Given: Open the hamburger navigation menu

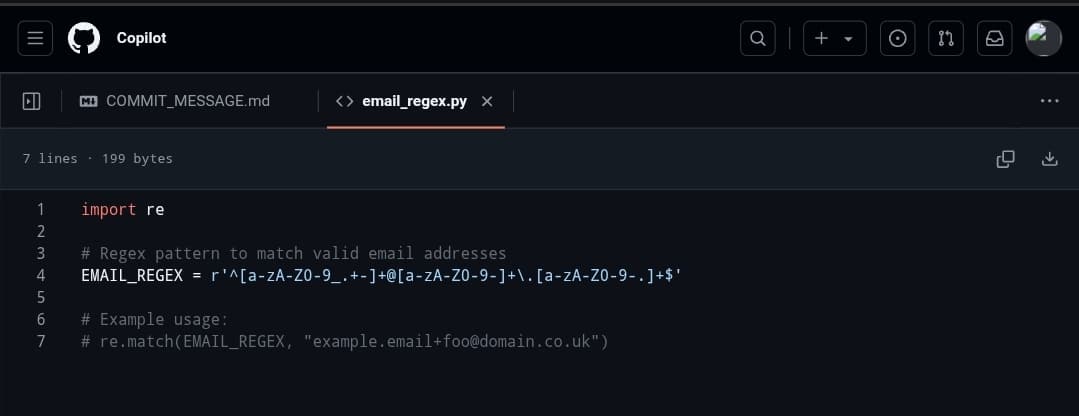Looking at the screenshot, I should point(35,38).
